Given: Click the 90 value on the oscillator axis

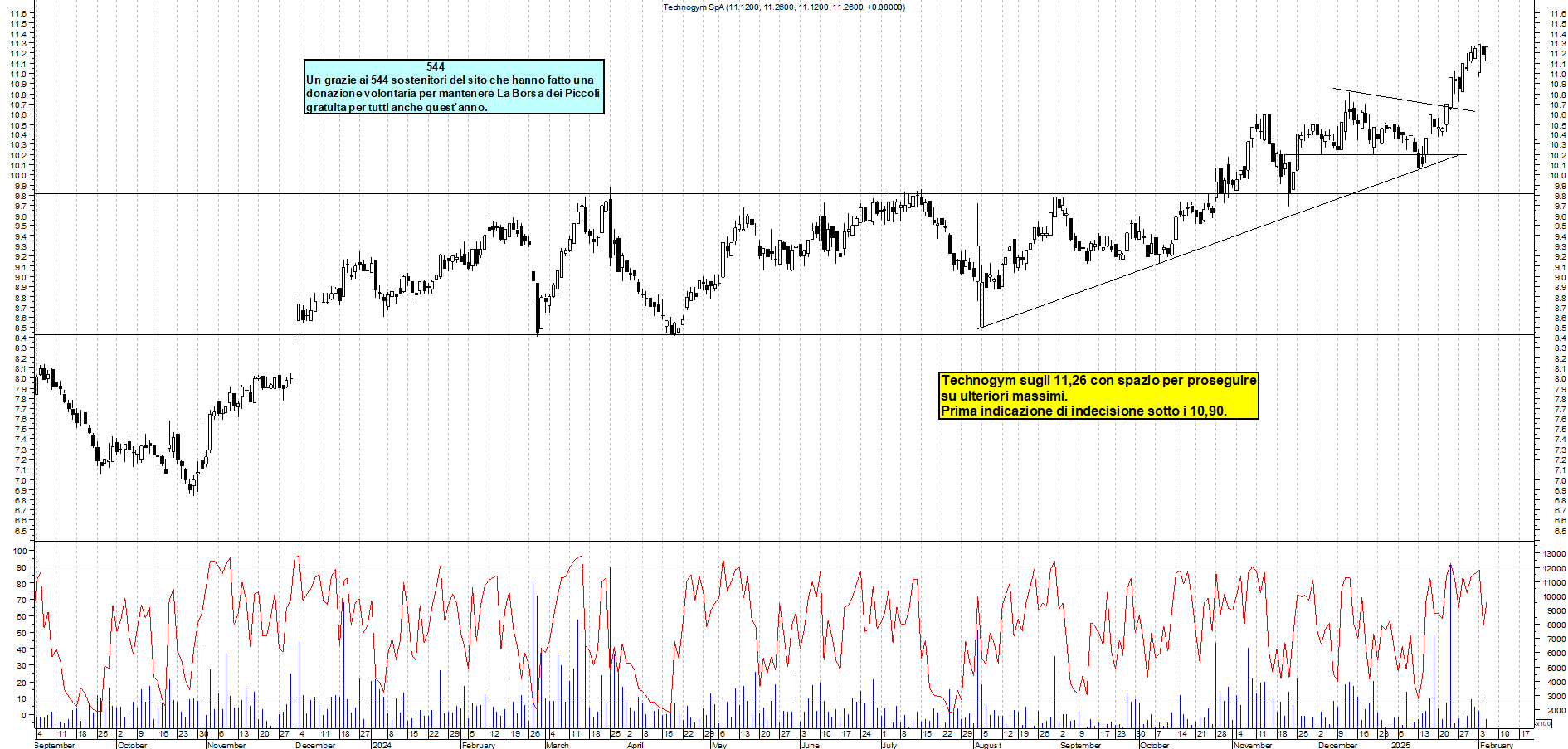Looking at the screenshot, I should [22, 567].
